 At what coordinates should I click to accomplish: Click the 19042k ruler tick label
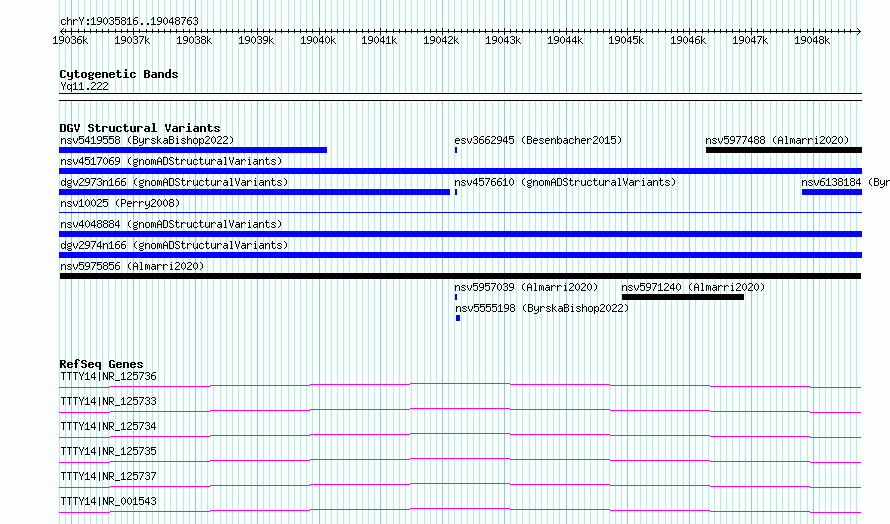[442, 40]
